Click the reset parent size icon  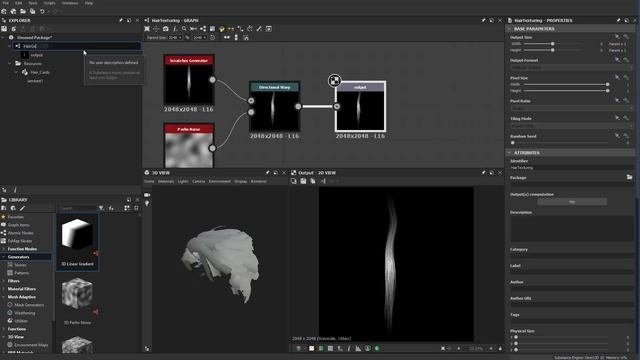coord(212,38)
